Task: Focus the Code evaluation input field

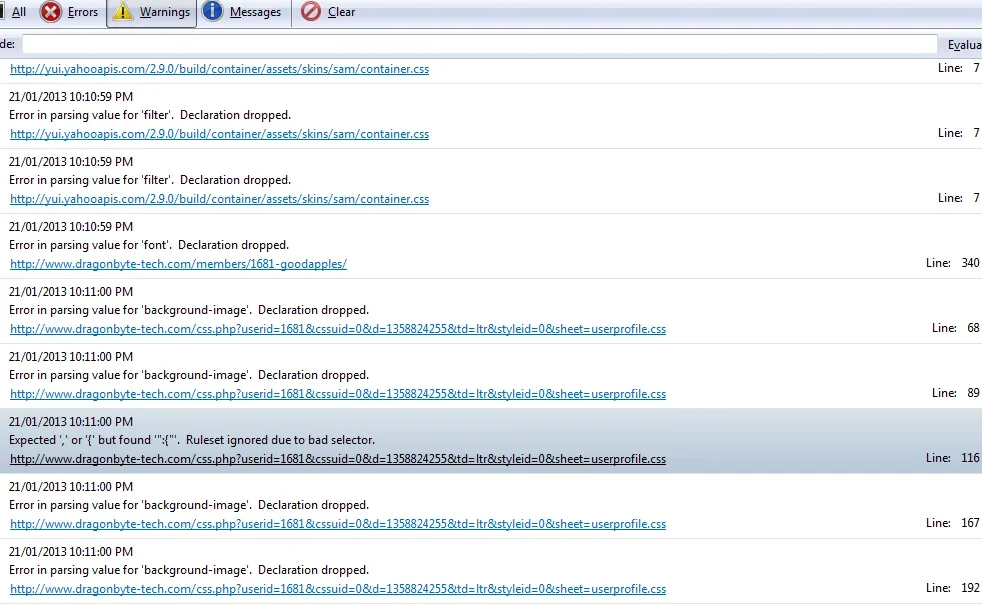Action: [x=480, y=44]
